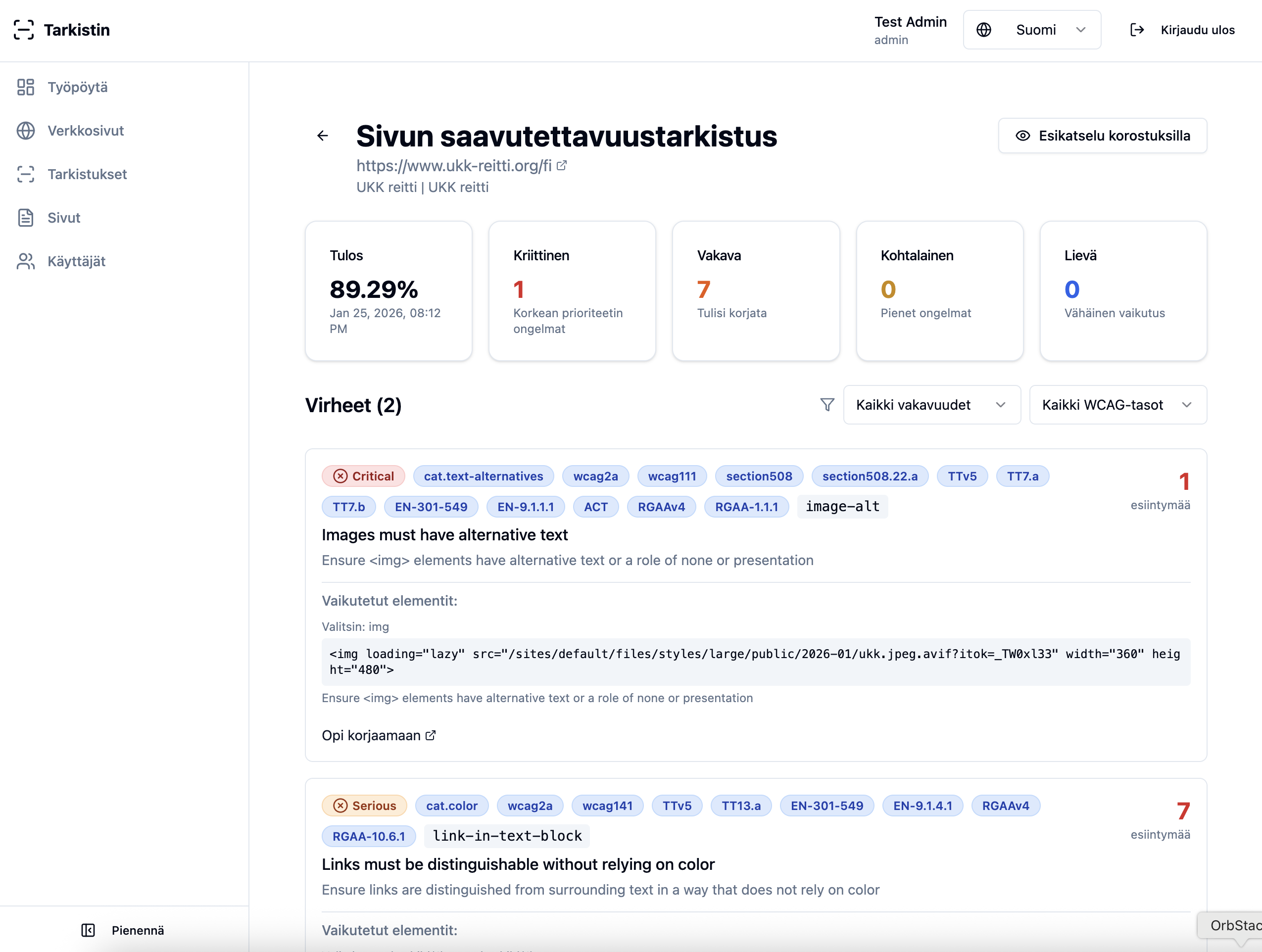Open Käyttäjät in the sidebar
Viewport: 1262px width, 952px height.
click(76, 261)
